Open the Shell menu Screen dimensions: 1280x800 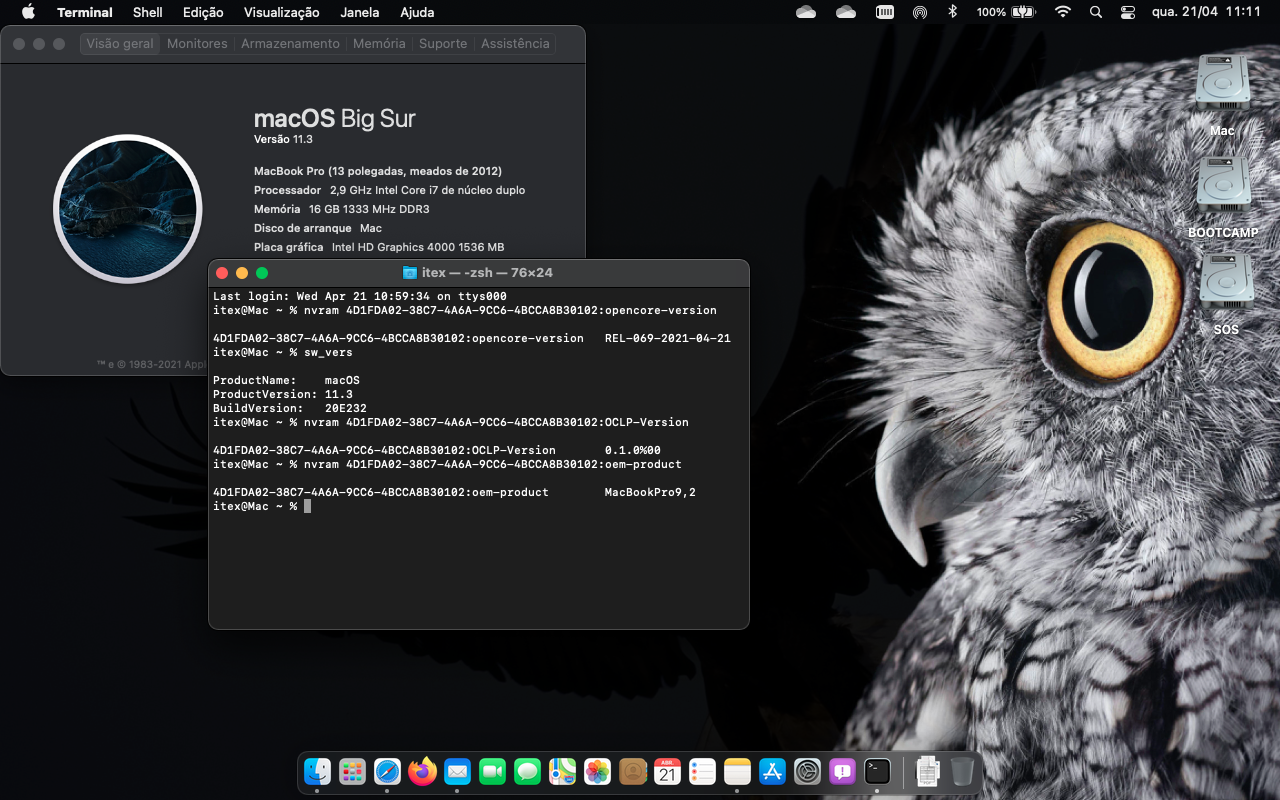tap(147, 12)
